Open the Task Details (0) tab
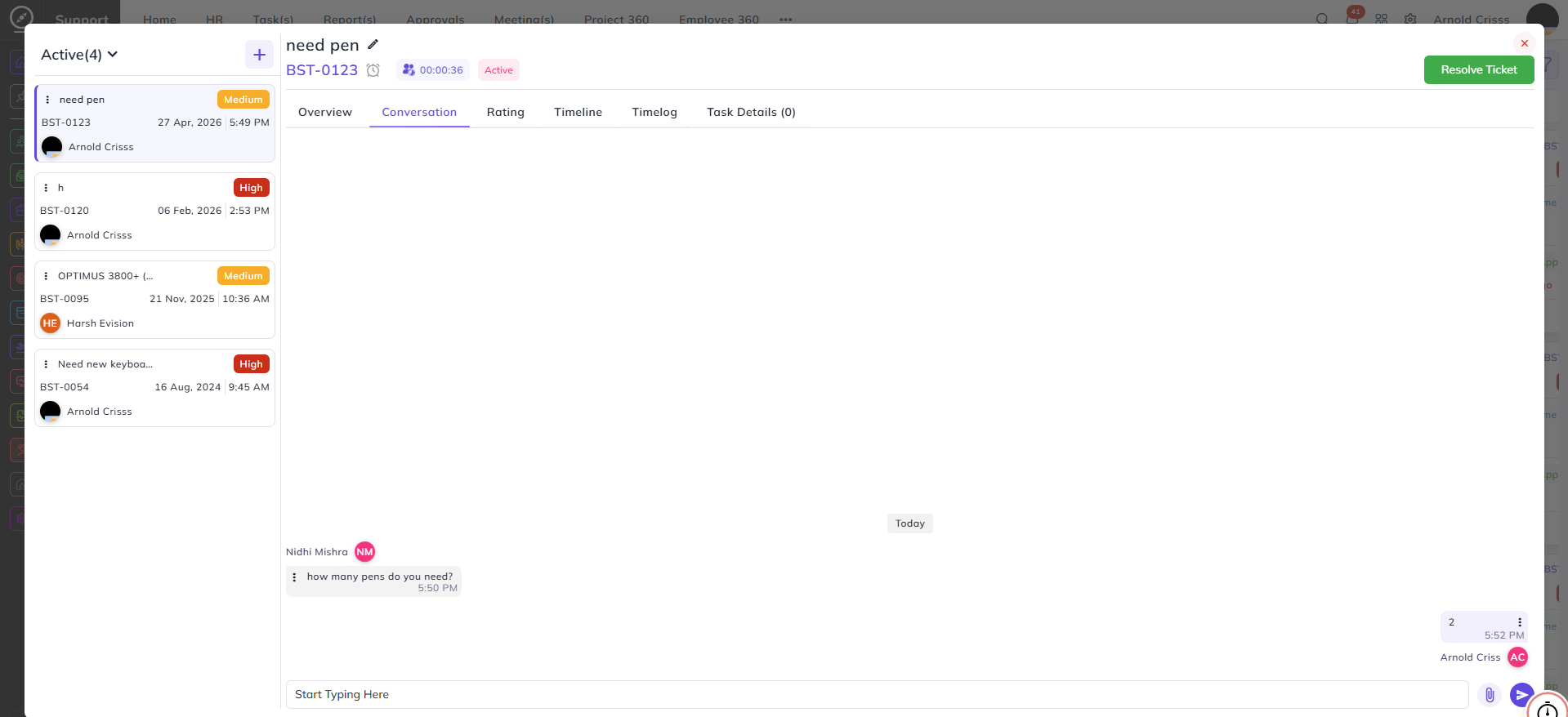Viewport: 1568px width, 717px height. point(751,112)
